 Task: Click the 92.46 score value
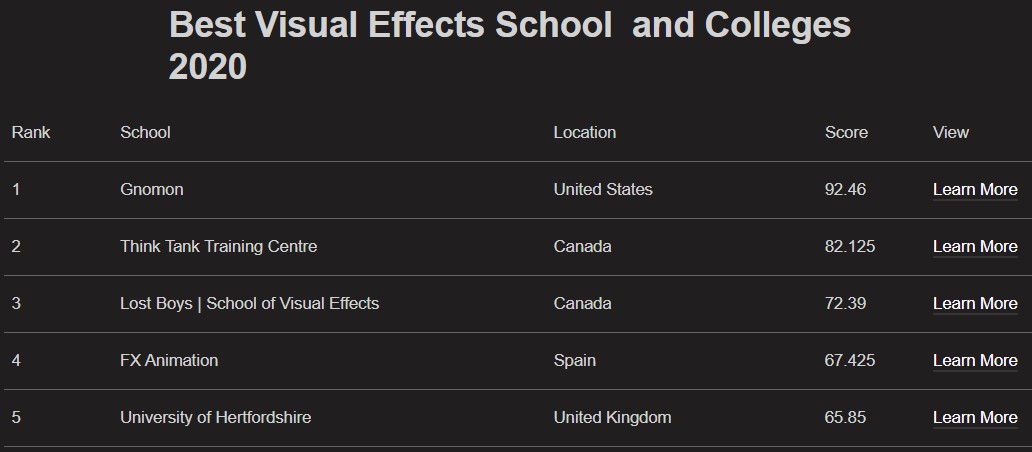pos(845,189)
